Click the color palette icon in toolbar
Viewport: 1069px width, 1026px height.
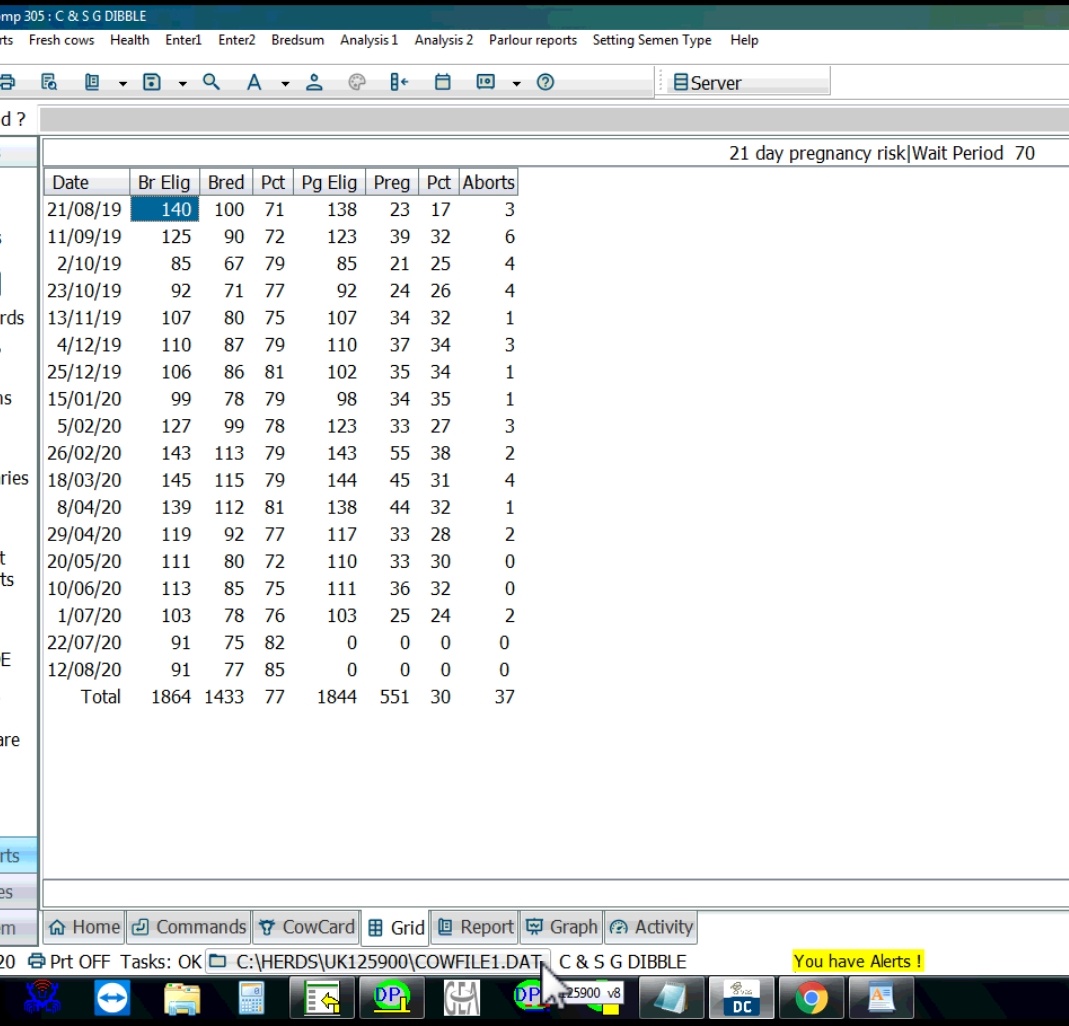tap(357, 82)
